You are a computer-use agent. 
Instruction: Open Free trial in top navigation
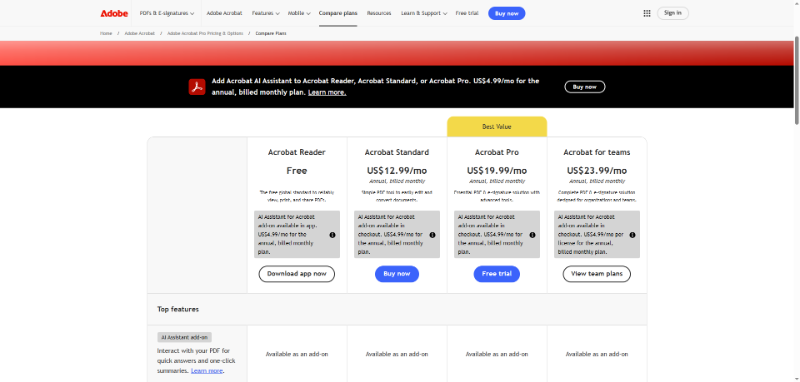[467, 13]
